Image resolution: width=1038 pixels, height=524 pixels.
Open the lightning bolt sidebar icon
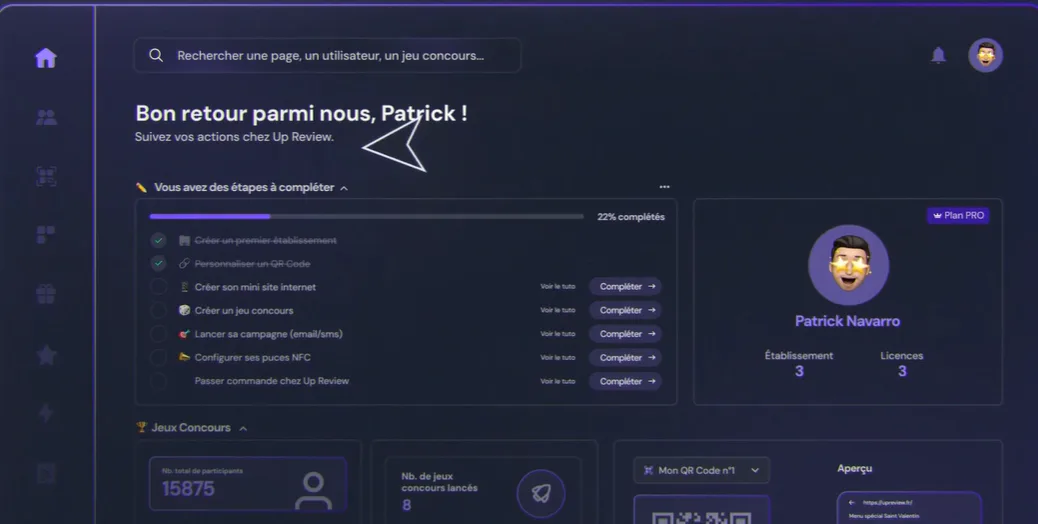click(46, 413)
